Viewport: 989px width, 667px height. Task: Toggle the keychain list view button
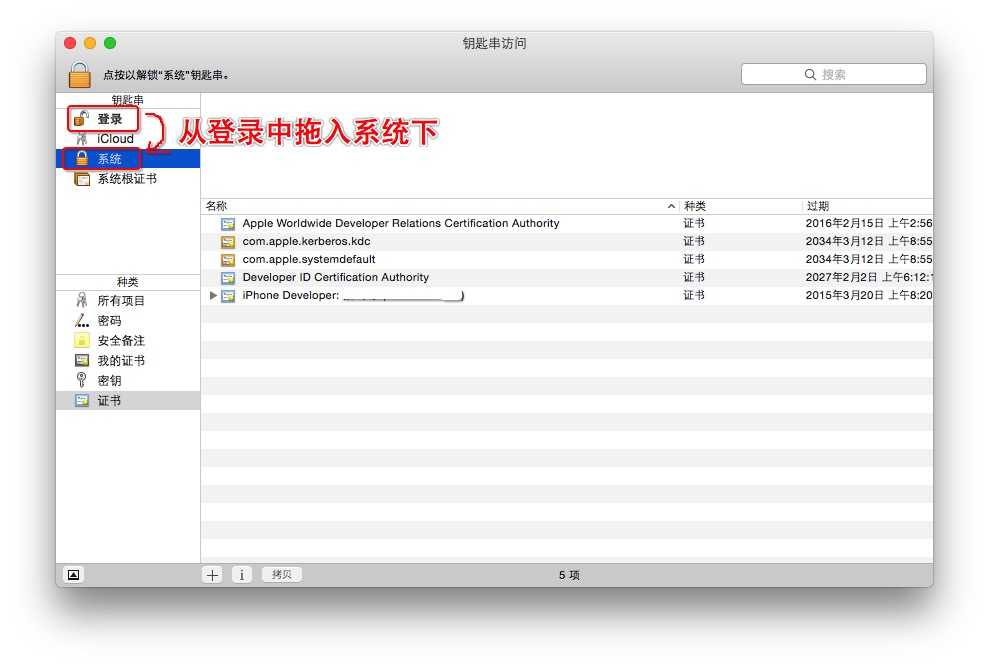(x=74, y=575)
